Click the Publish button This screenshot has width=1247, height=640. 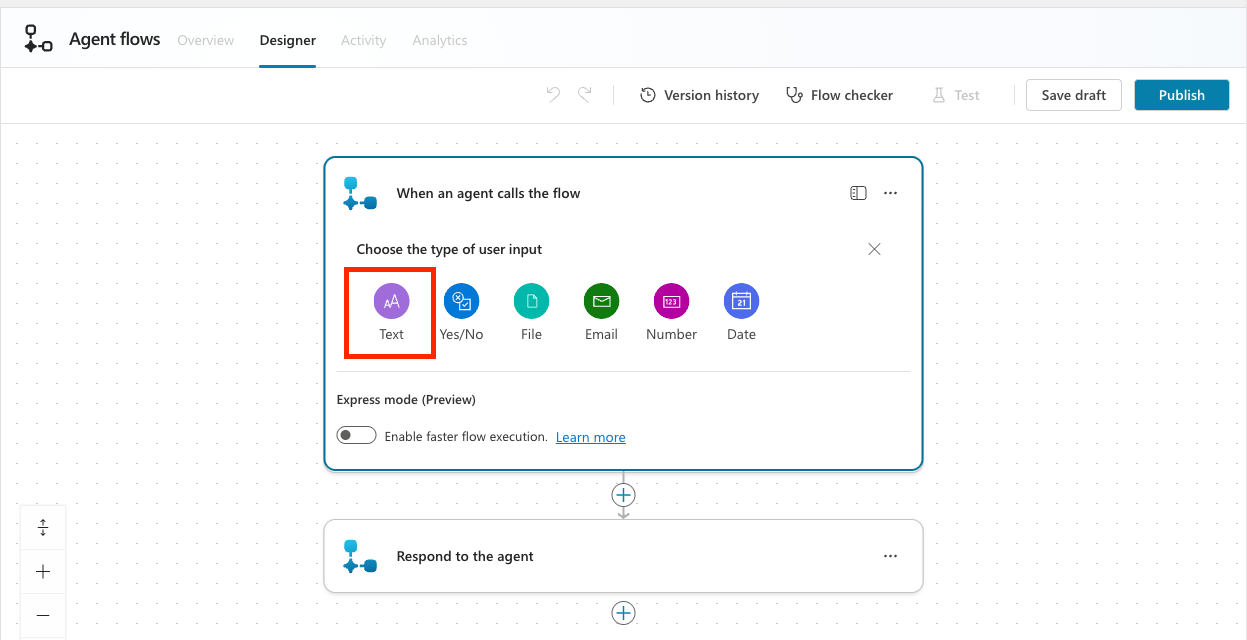(x=1182, y=95)
